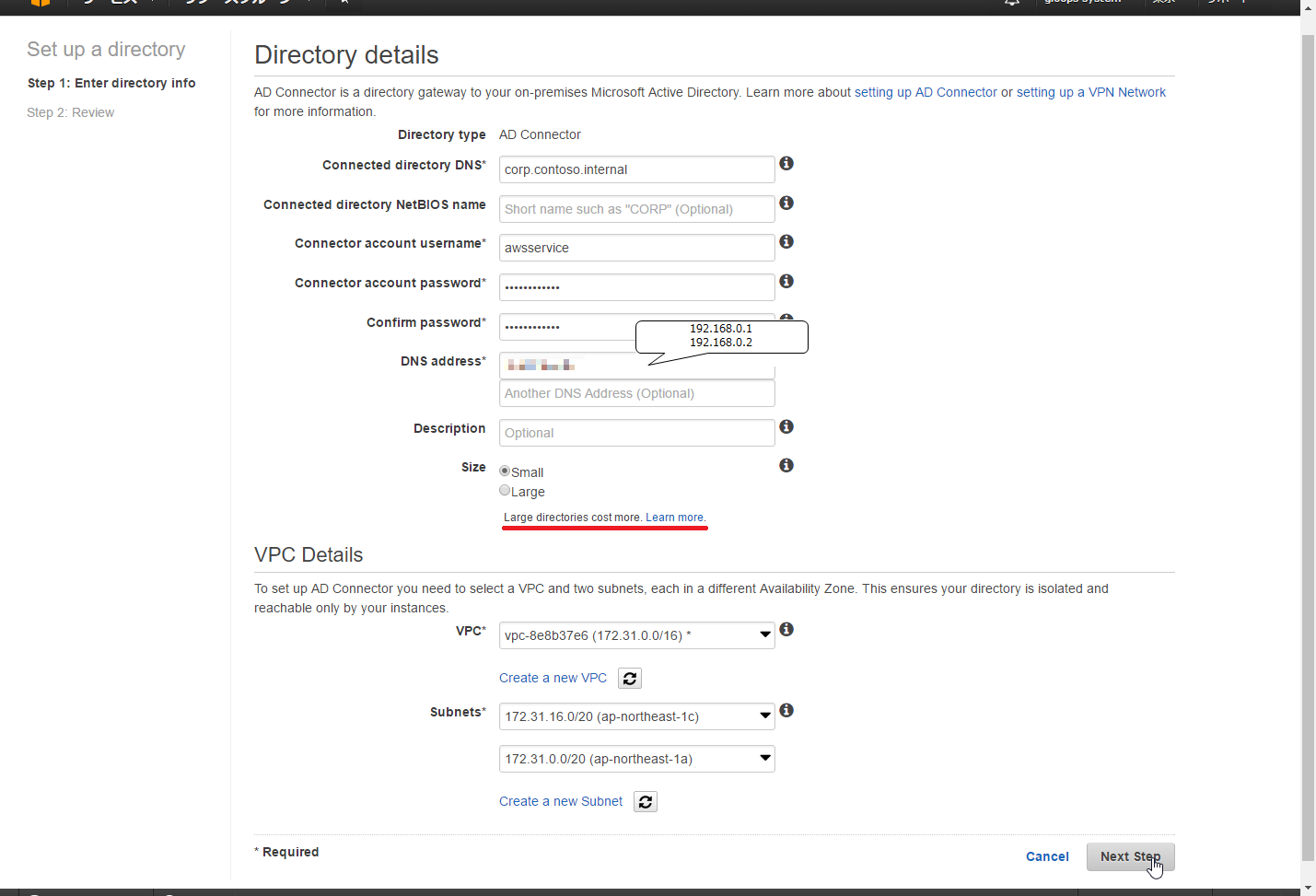1316x896 pixels.
Task: Click info icon beside VPC dropdown
Action: tap(786, 629)
